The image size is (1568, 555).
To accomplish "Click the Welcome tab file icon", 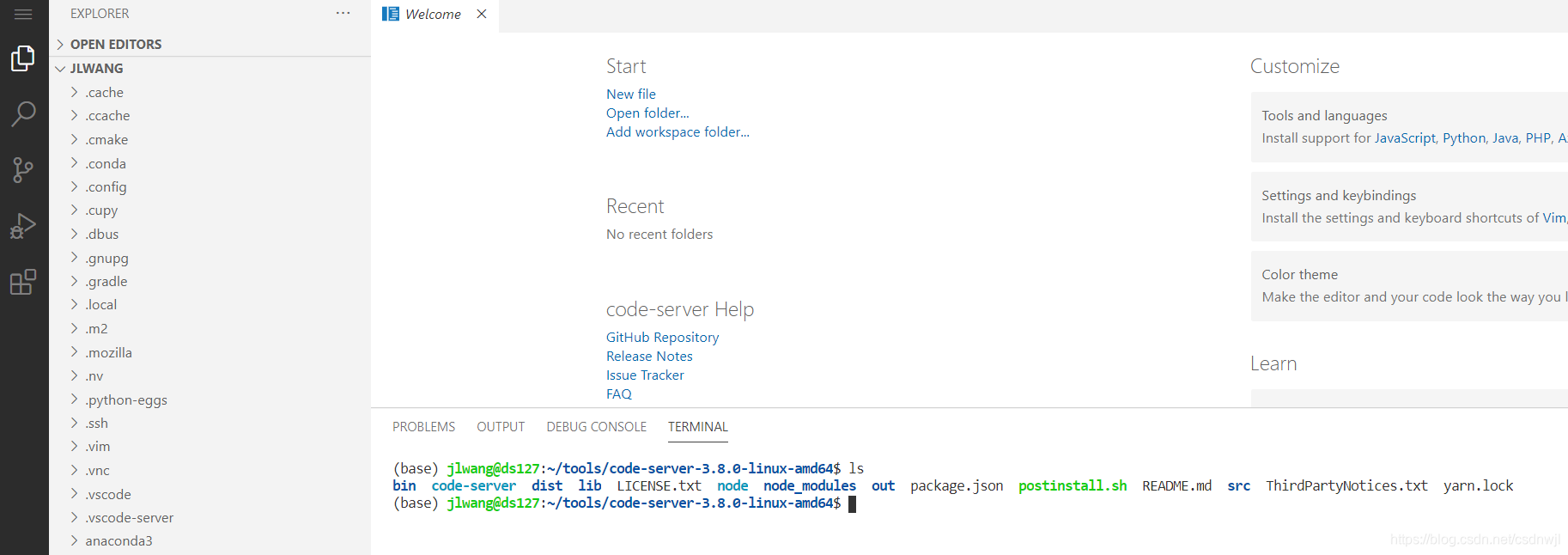I will [391, 14].
